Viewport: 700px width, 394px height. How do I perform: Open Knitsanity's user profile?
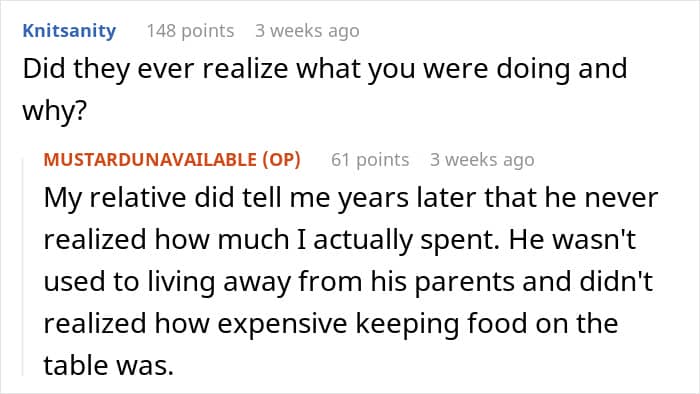pyautogui.click(x=69, y=31)
